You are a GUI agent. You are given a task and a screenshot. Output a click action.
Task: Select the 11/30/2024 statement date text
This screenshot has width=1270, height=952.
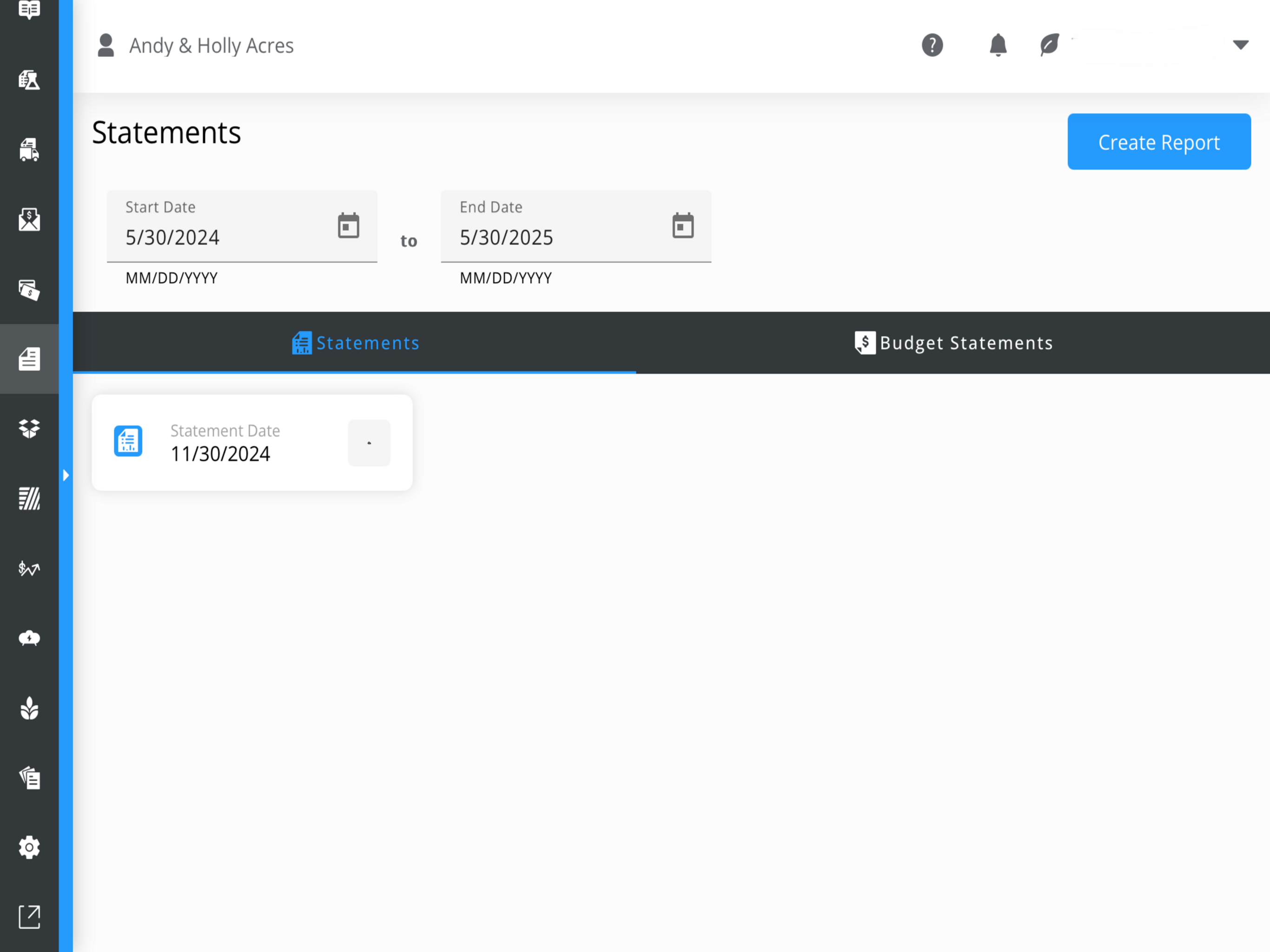point(220,454)
